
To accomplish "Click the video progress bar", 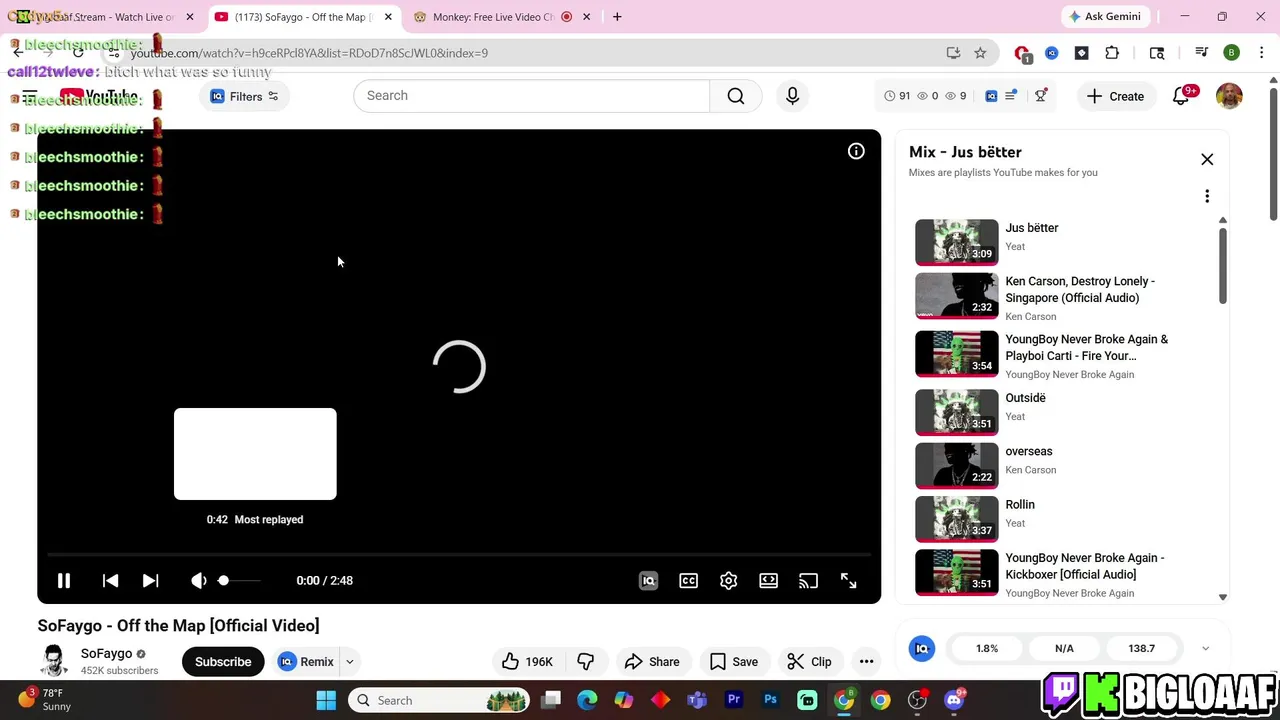I will (459, 553).
